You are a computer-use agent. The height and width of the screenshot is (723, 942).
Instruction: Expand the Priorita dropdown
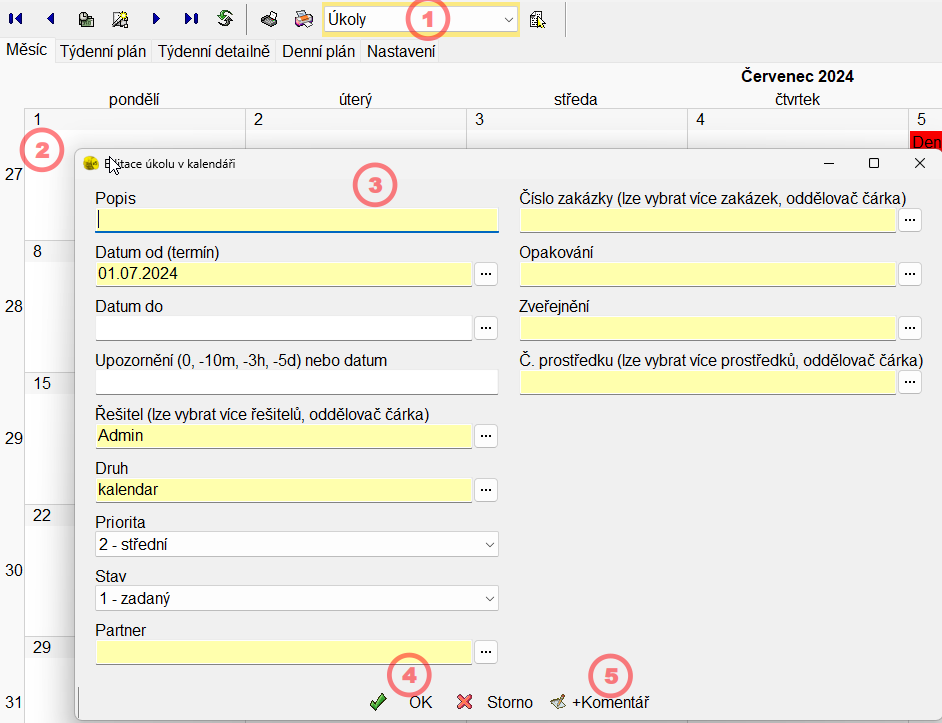point(489,545)
